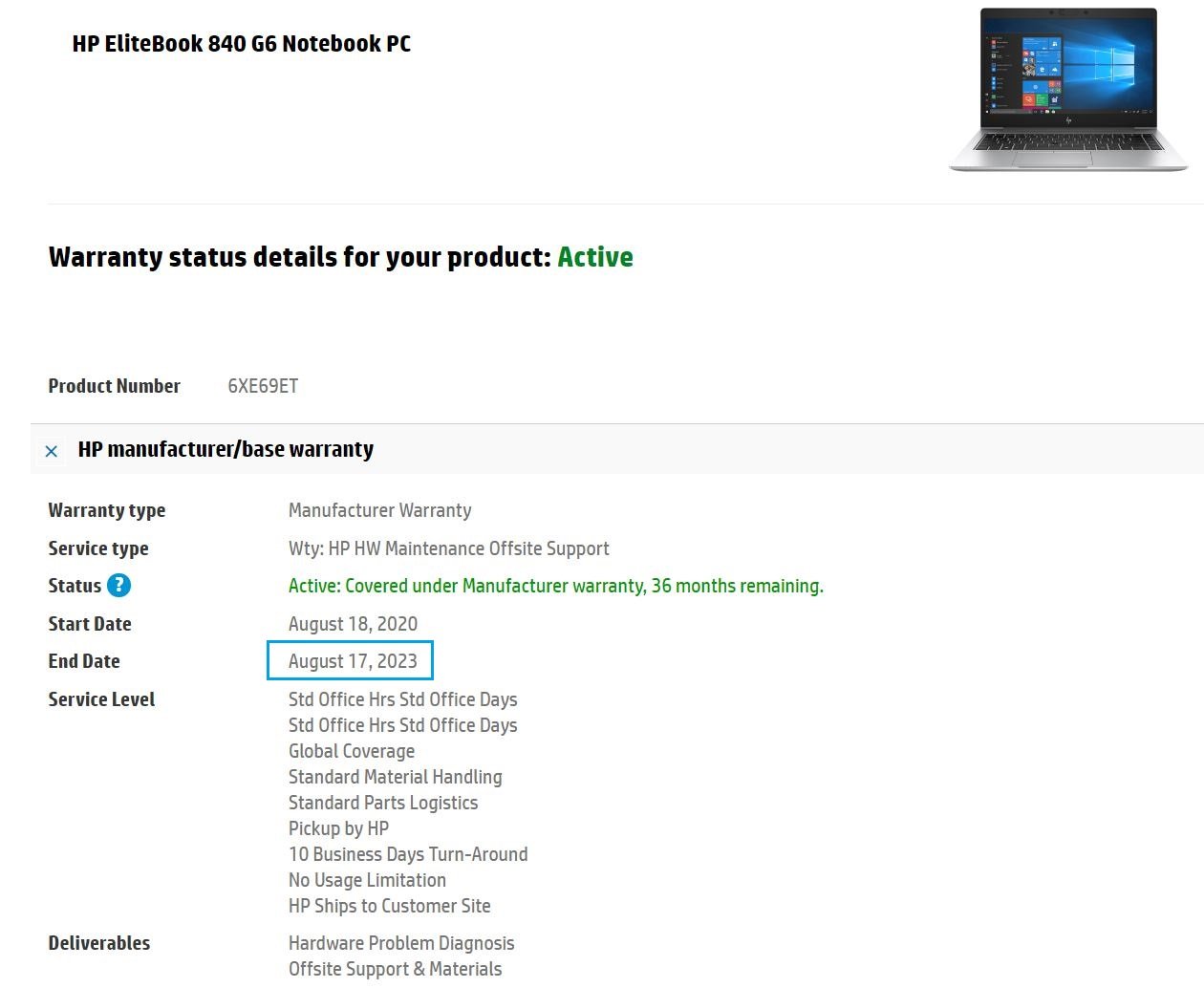The width and height of the screenshot is (1204, 988).
Task: Click the Status help question mark icon
Action: pyautogui.click(x=118, y=586)
